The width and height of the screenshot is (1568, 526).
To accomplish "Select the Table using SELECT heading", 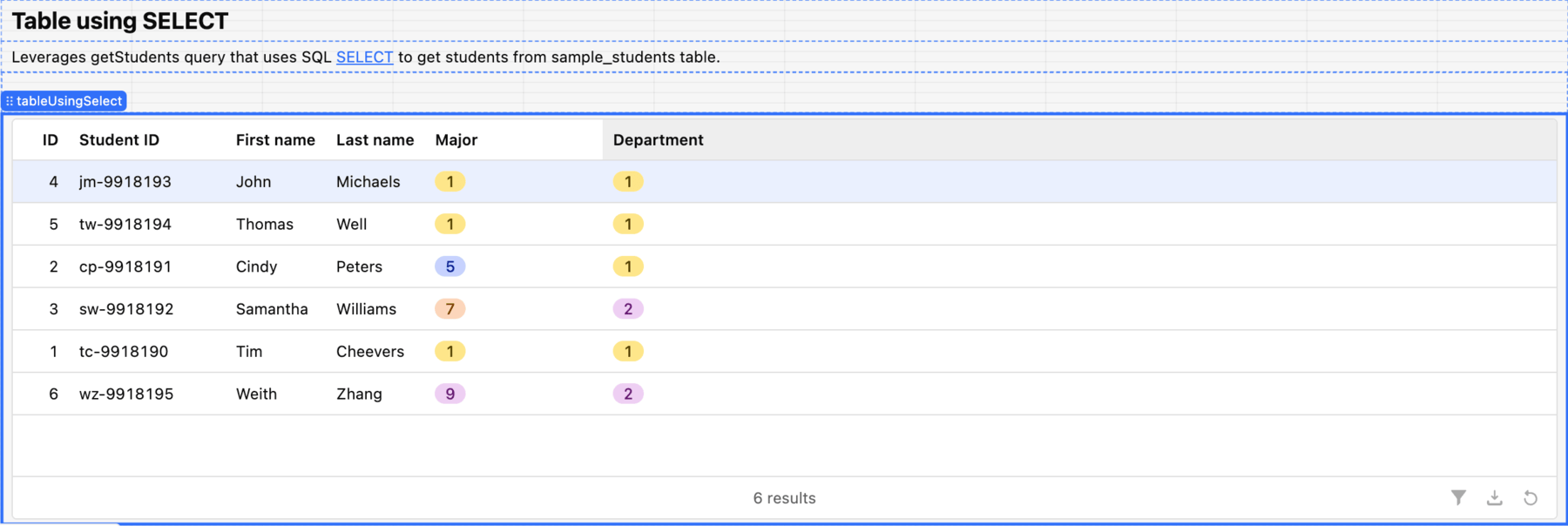I will 120,21.
